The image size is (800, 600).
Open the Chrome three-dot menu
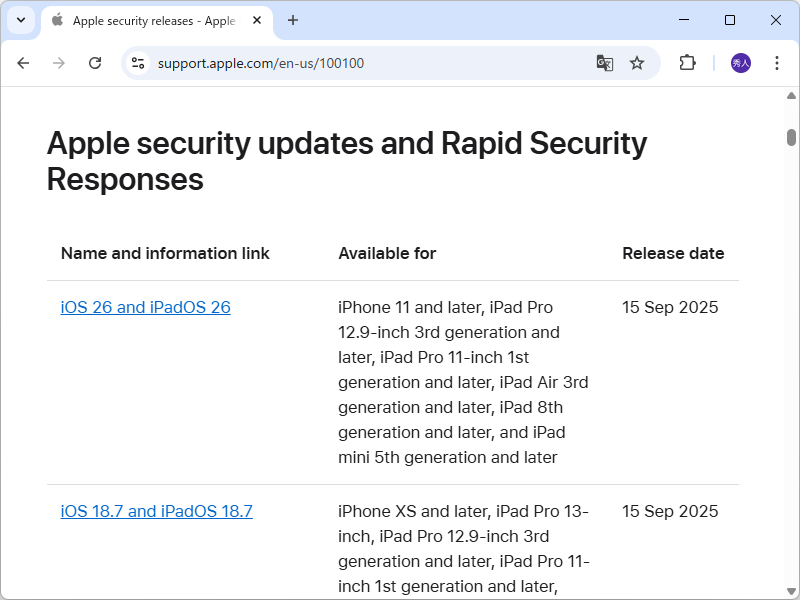[777, 62]
